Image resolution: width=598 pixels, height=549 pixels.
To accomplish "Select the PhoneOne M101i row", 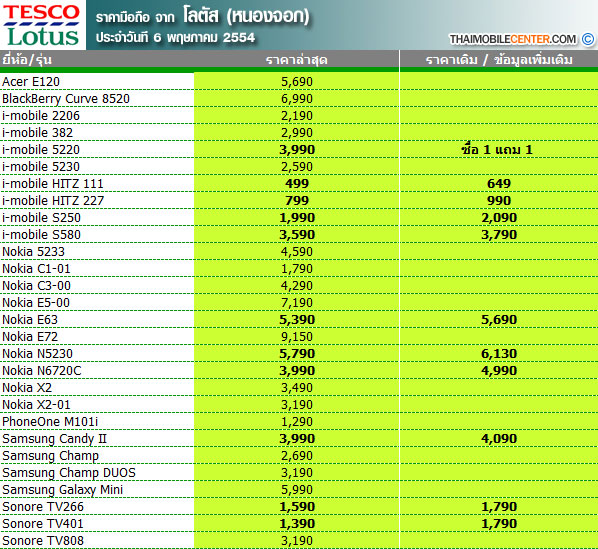I will pyautogui.click(x=299, y=422).
